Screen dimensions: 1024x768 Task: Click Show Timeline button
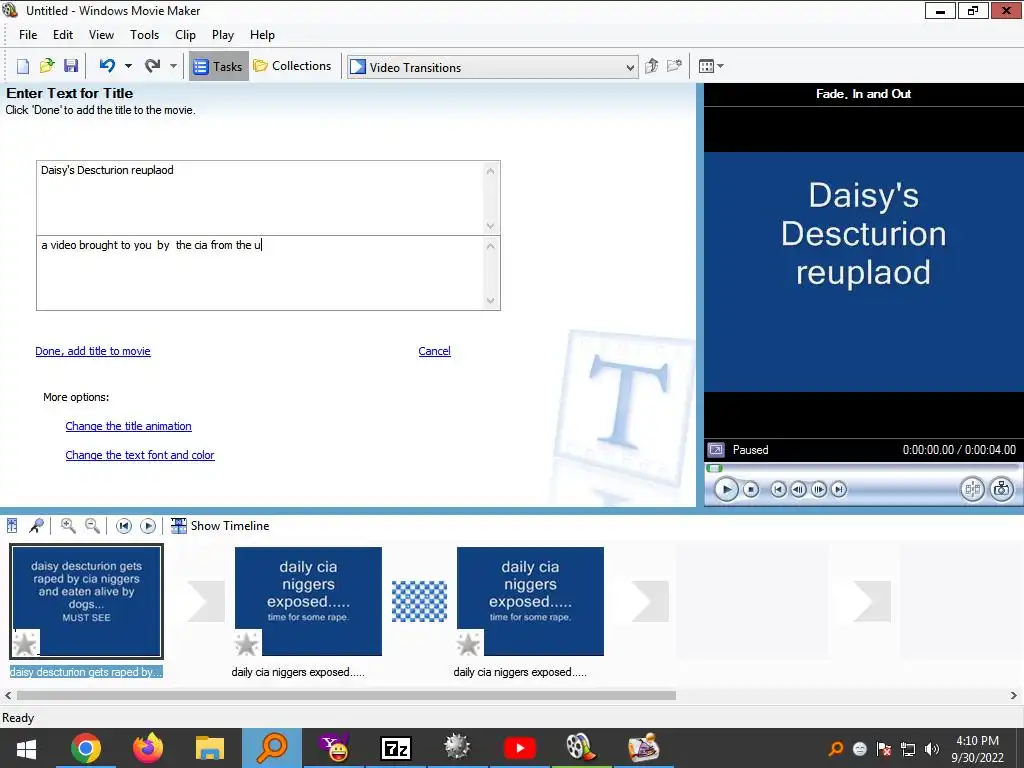coord(220,526)
